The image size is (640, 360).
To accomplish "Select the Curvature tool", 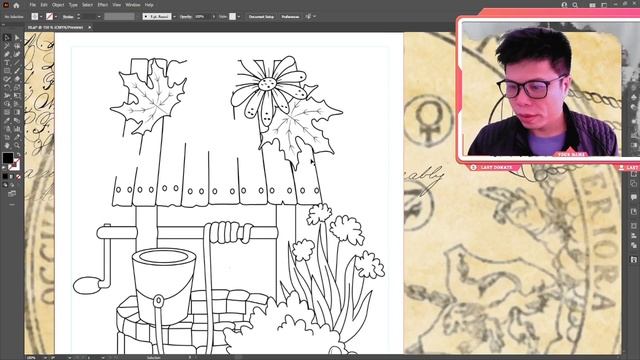I will pyautogui.click(x=17, y=54).
